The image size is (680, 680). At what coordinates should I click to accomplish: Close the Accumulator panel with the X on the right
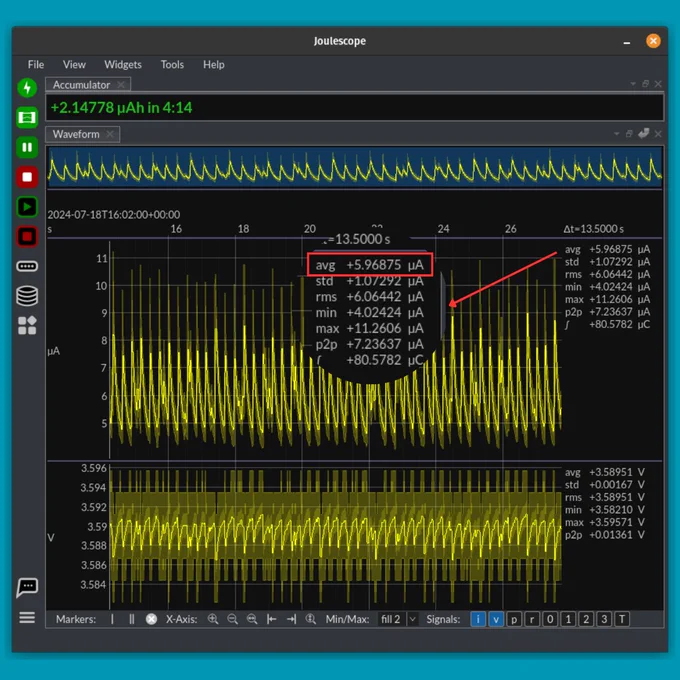658,84
